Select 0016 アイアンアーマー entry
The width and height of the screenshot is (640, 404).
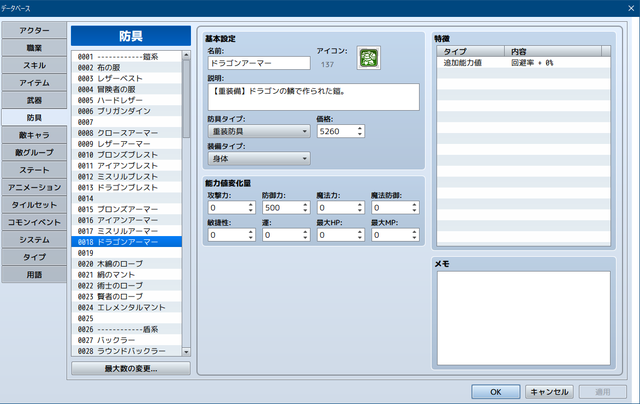(127, 220)
